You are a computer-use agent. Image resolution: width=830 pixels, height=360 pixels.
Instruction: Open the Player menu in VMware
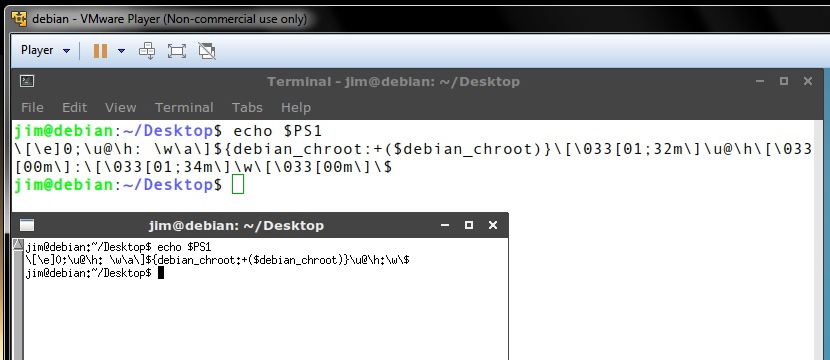(x=45, y=50)
